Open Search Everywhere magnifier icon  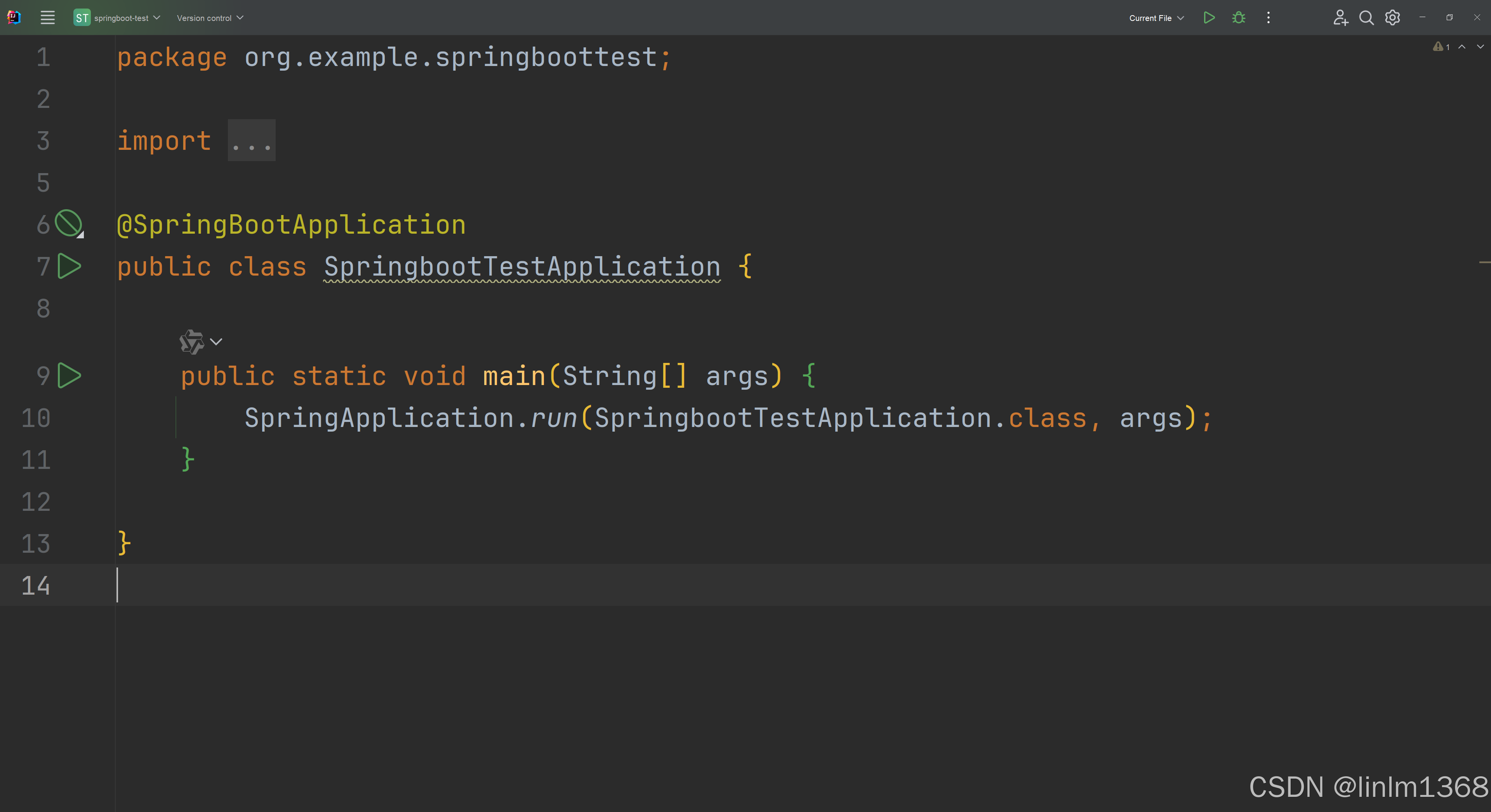tap(1366, 18)
